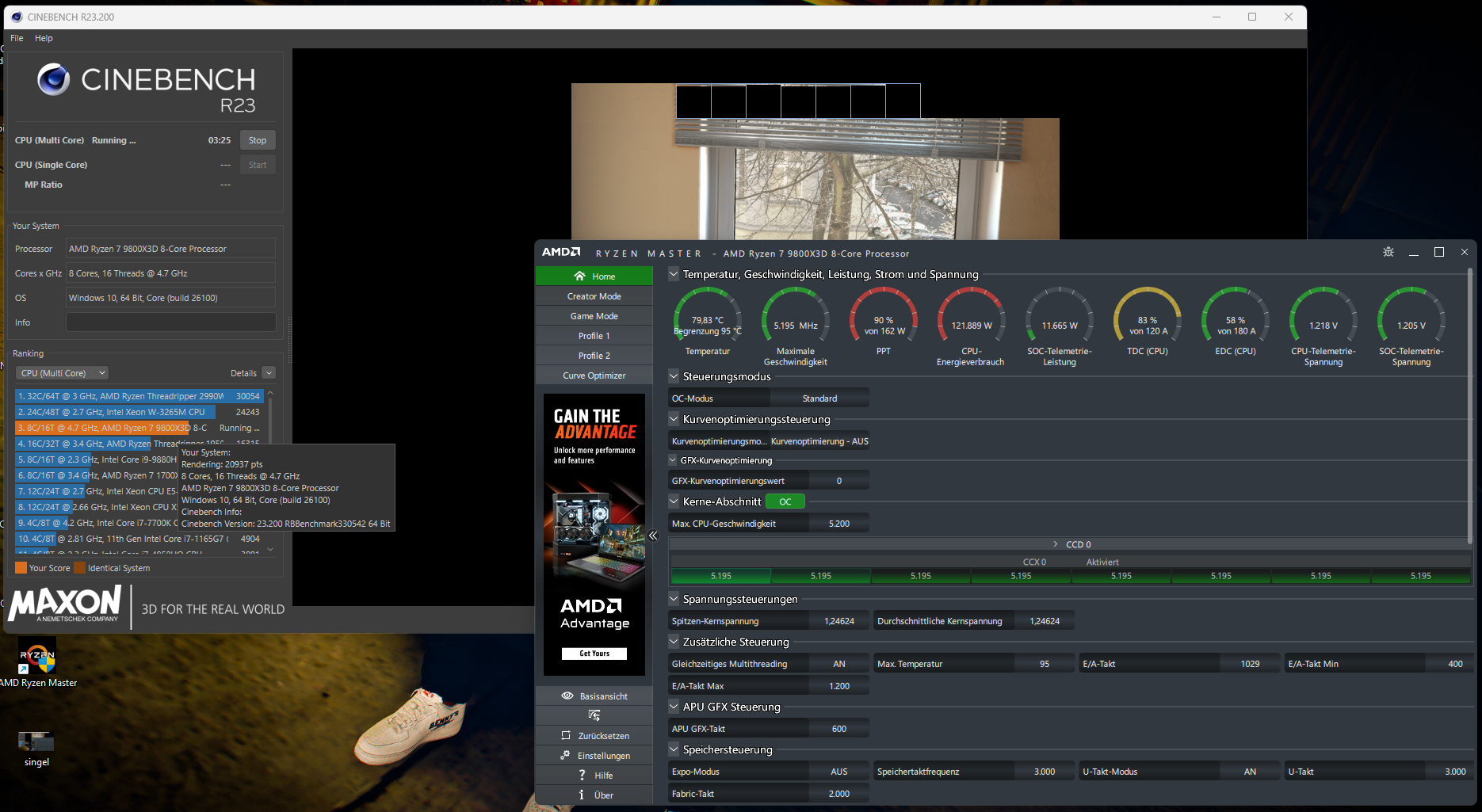
Task: Expand the CCD 0 chevron
Action: point(1056,544)
